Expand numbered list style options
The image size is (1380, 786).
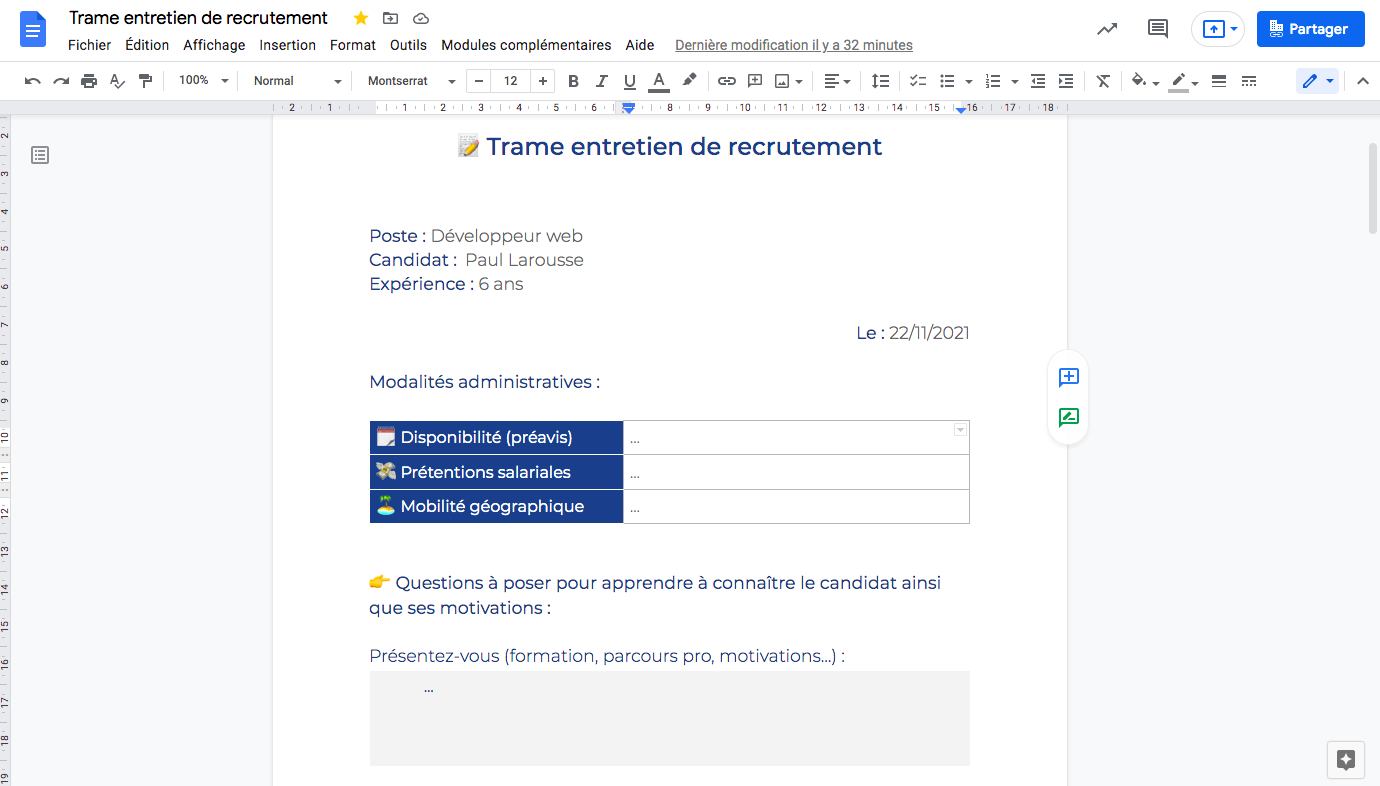1015,81
